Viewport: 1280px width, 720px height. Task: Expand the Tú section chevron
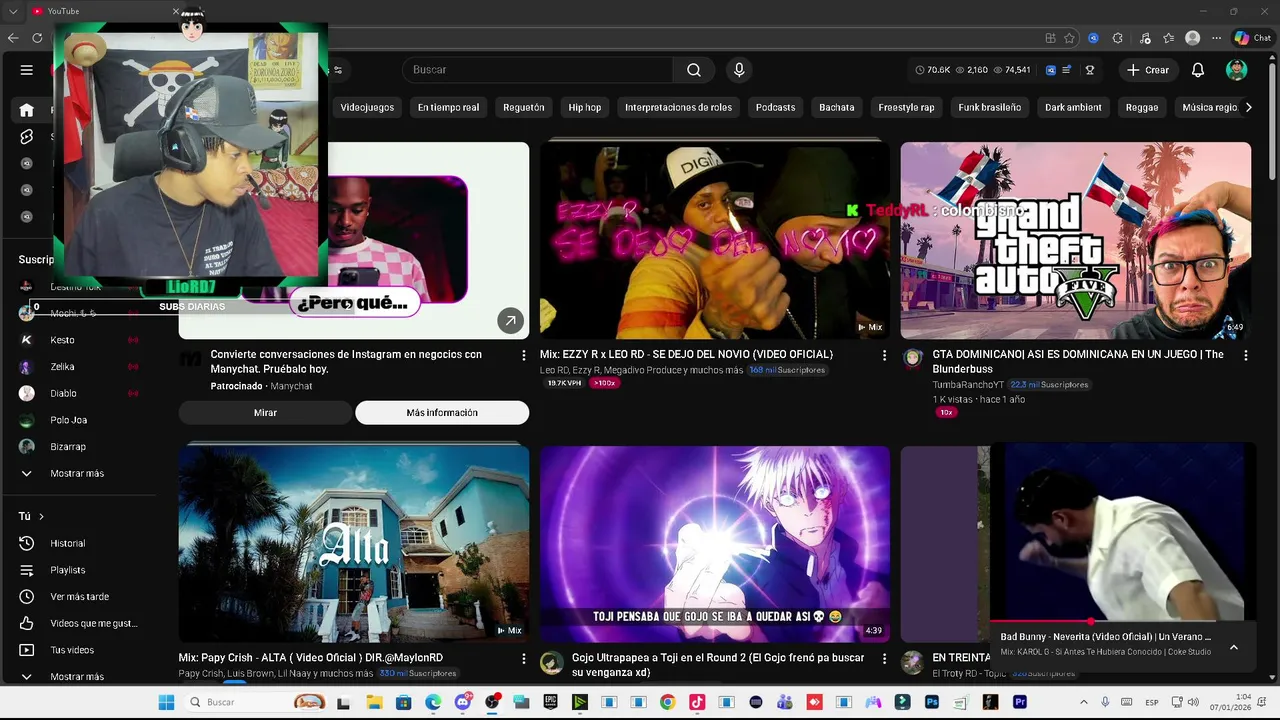click(41, 516)
